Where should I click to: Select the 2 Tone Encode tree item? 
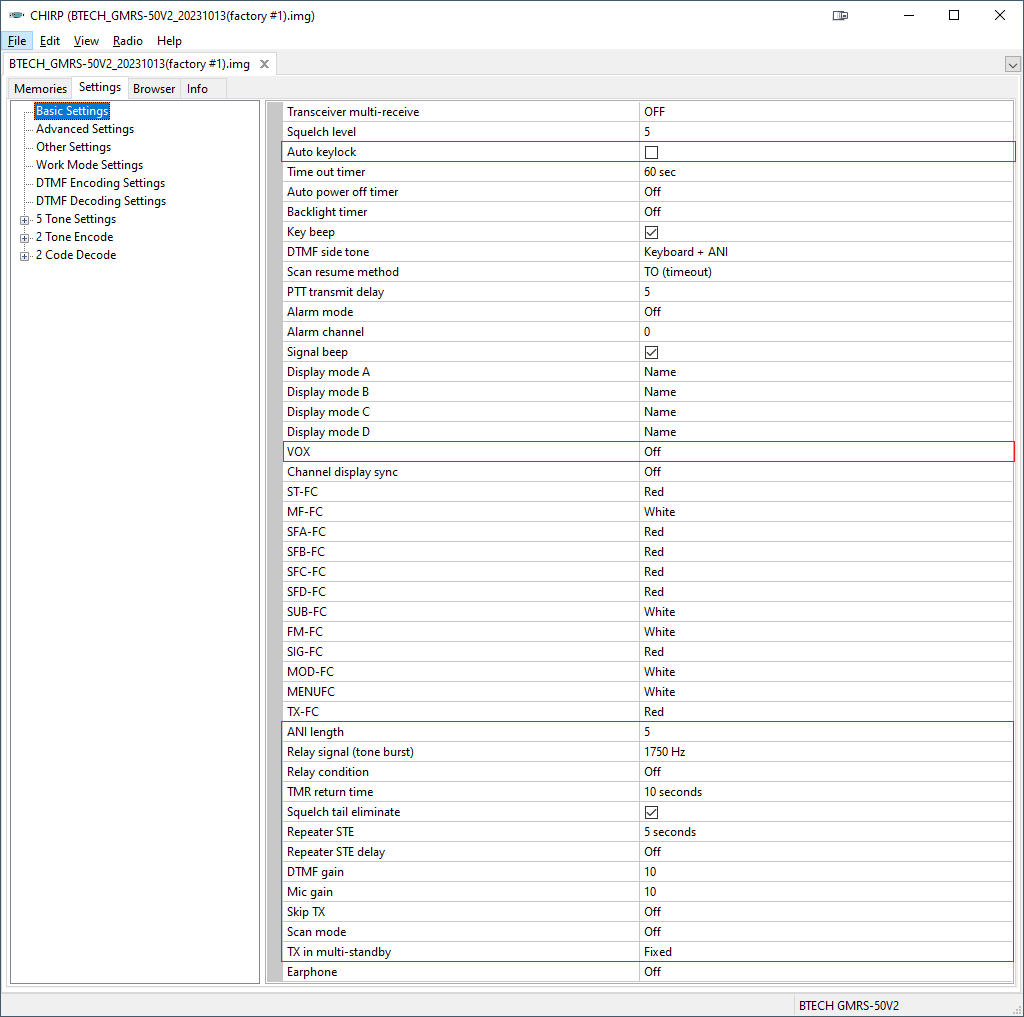tap(74, 237)
